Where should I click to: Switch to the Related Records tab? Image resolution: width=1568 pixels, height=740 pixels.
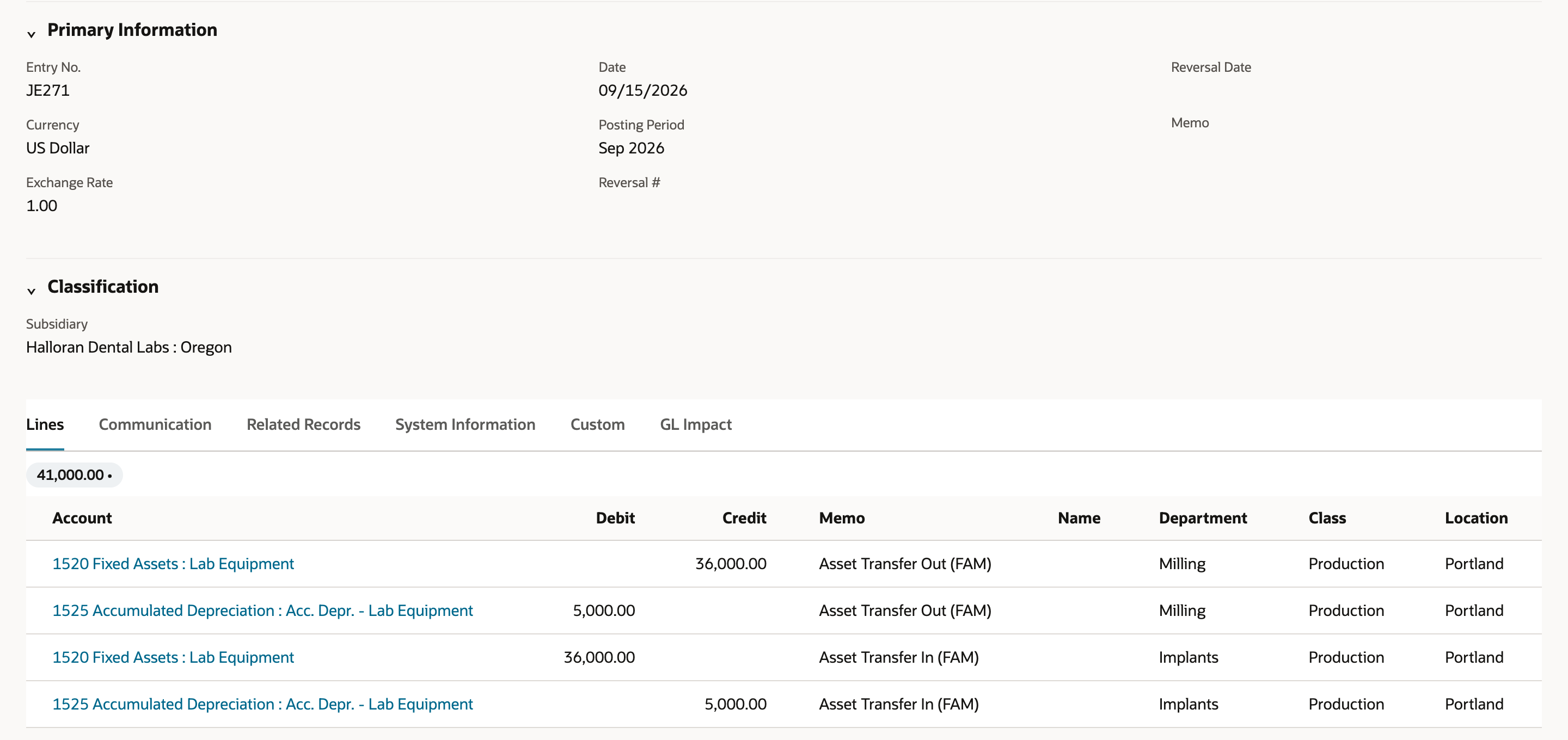(x=303, y=424)
